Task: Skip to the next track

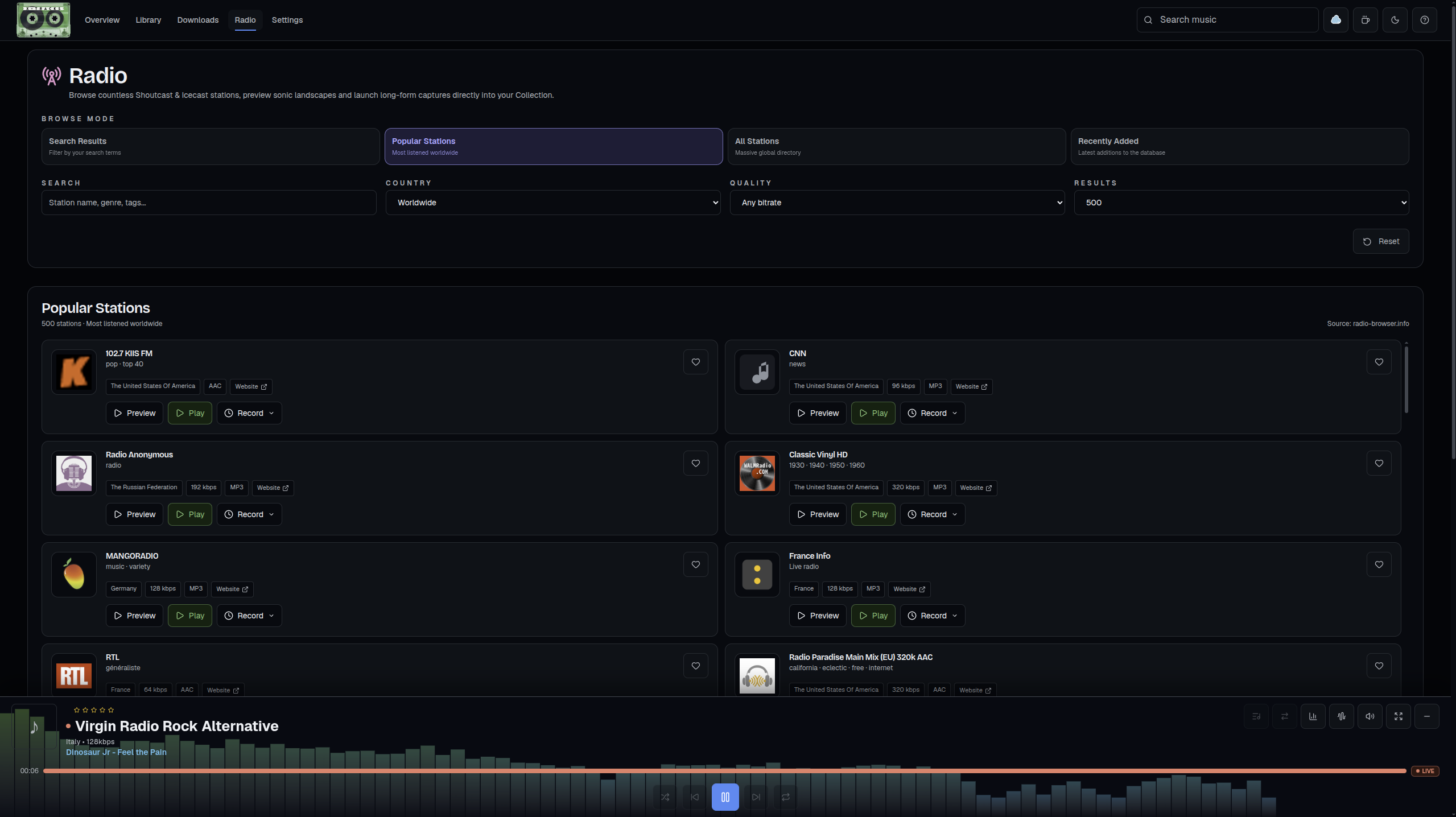Action: pyautogui.click(x=756, y=797)
